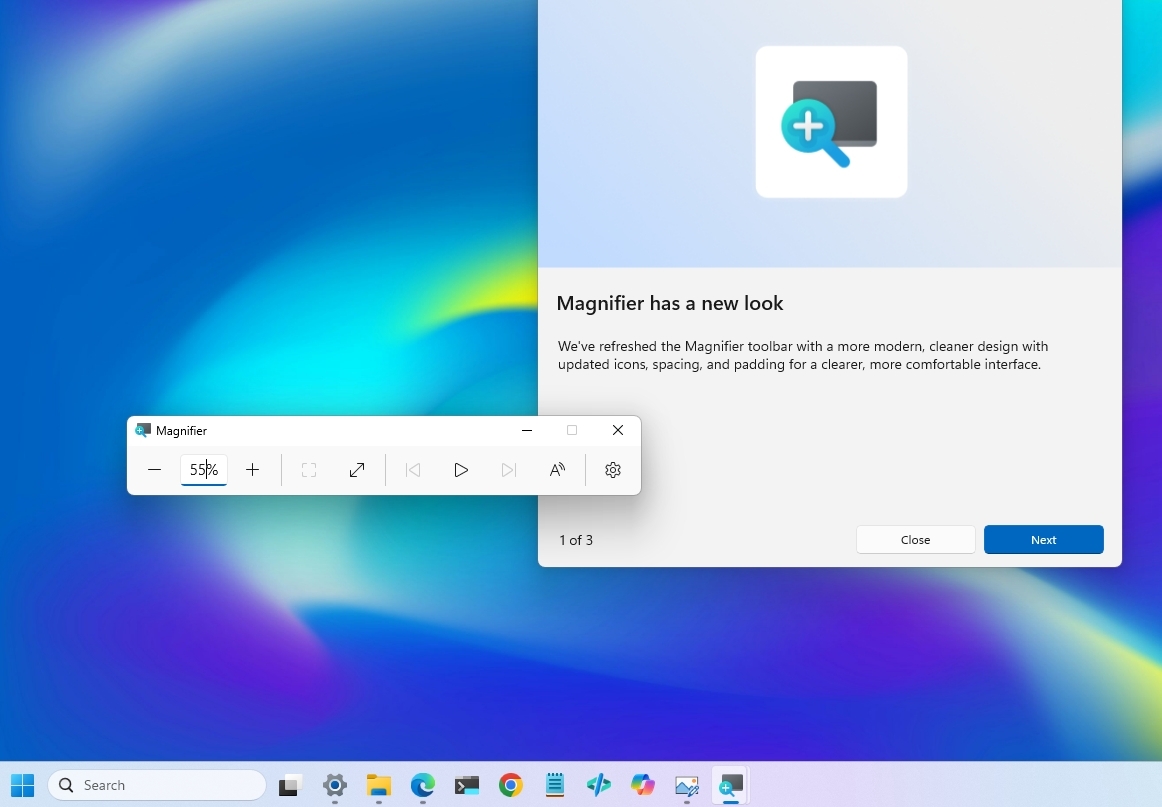Viewport: 1162px width, 807px height.
Task: Minimize the Magnifier toolbar window
Action: point(527,431)
